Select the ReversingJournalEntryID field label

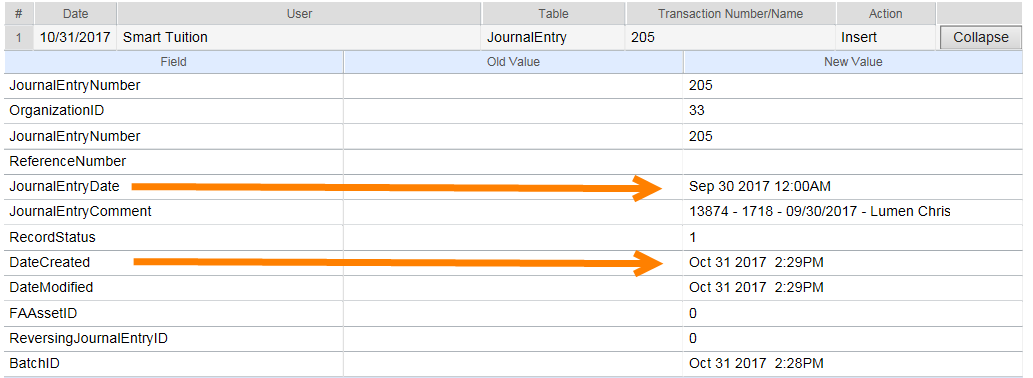point(88,338)
